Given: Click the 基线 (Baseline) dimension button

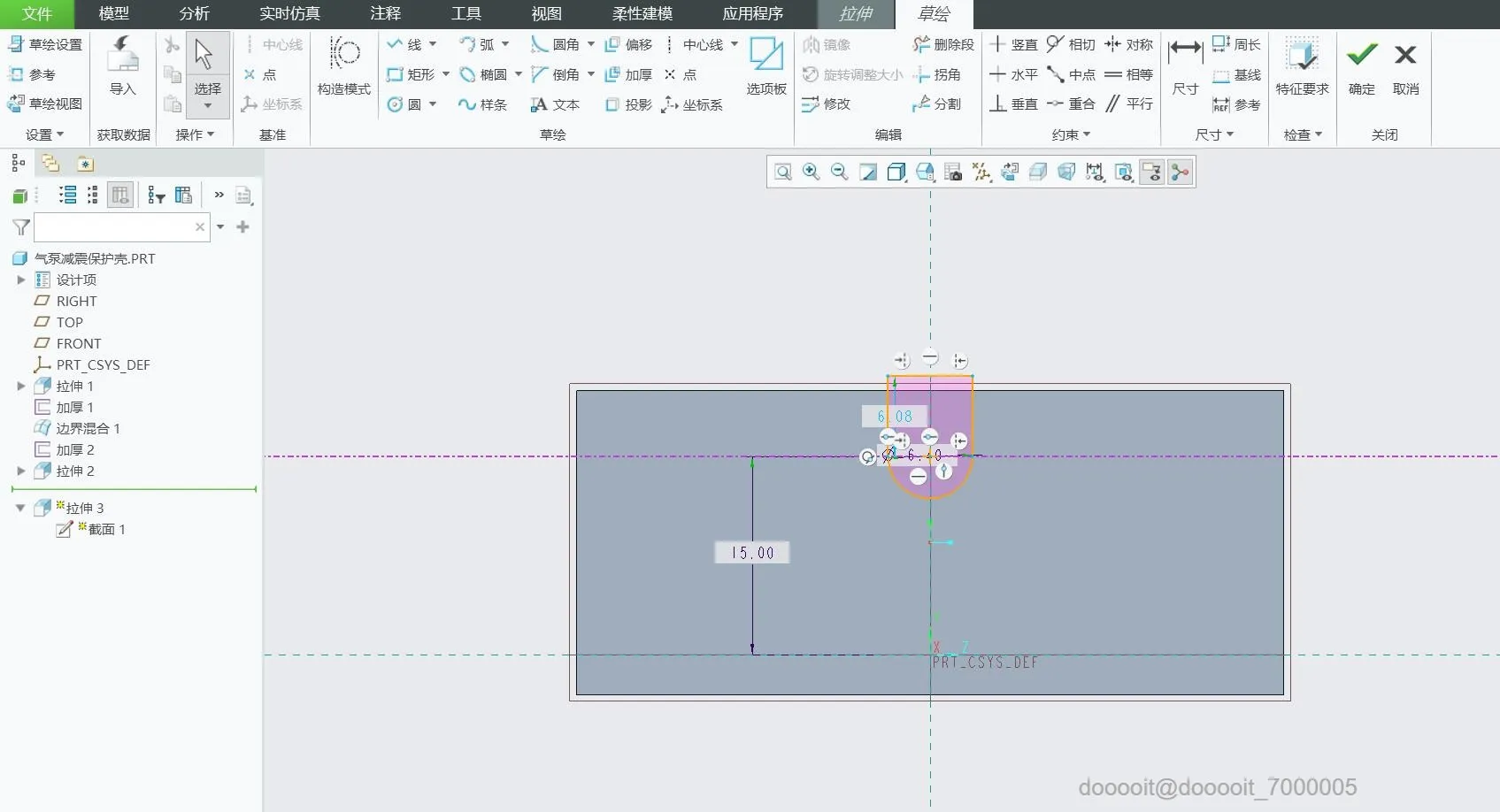Looking at the screenshot, I should click(x=1236, y=75).
